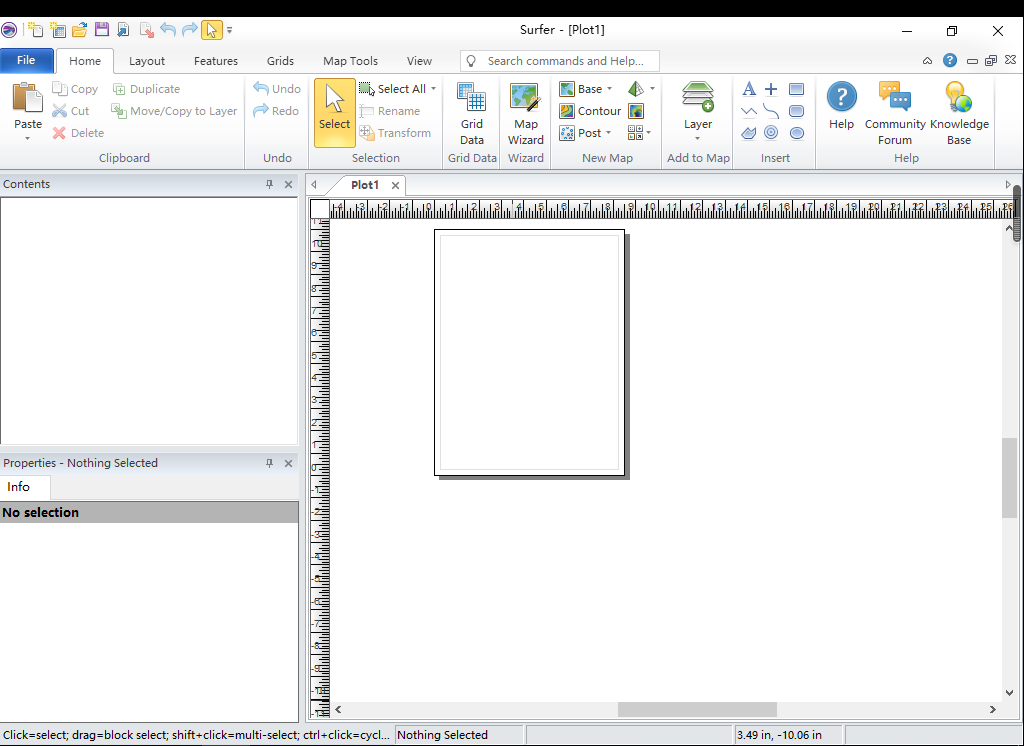Click the Save icon in quick access toolbar
Viewport: 1024px width, 746px height.
(102, 30)
